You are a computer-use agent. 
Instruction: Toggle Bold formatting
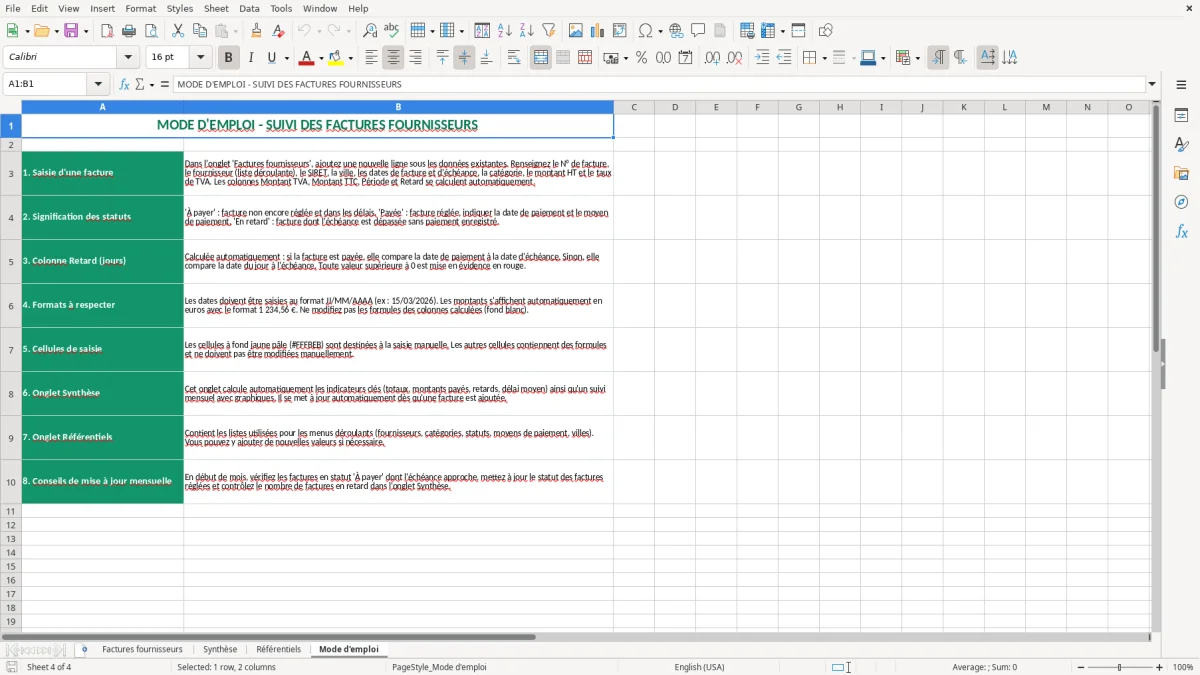pyautogui.click(x=228, y=58)
